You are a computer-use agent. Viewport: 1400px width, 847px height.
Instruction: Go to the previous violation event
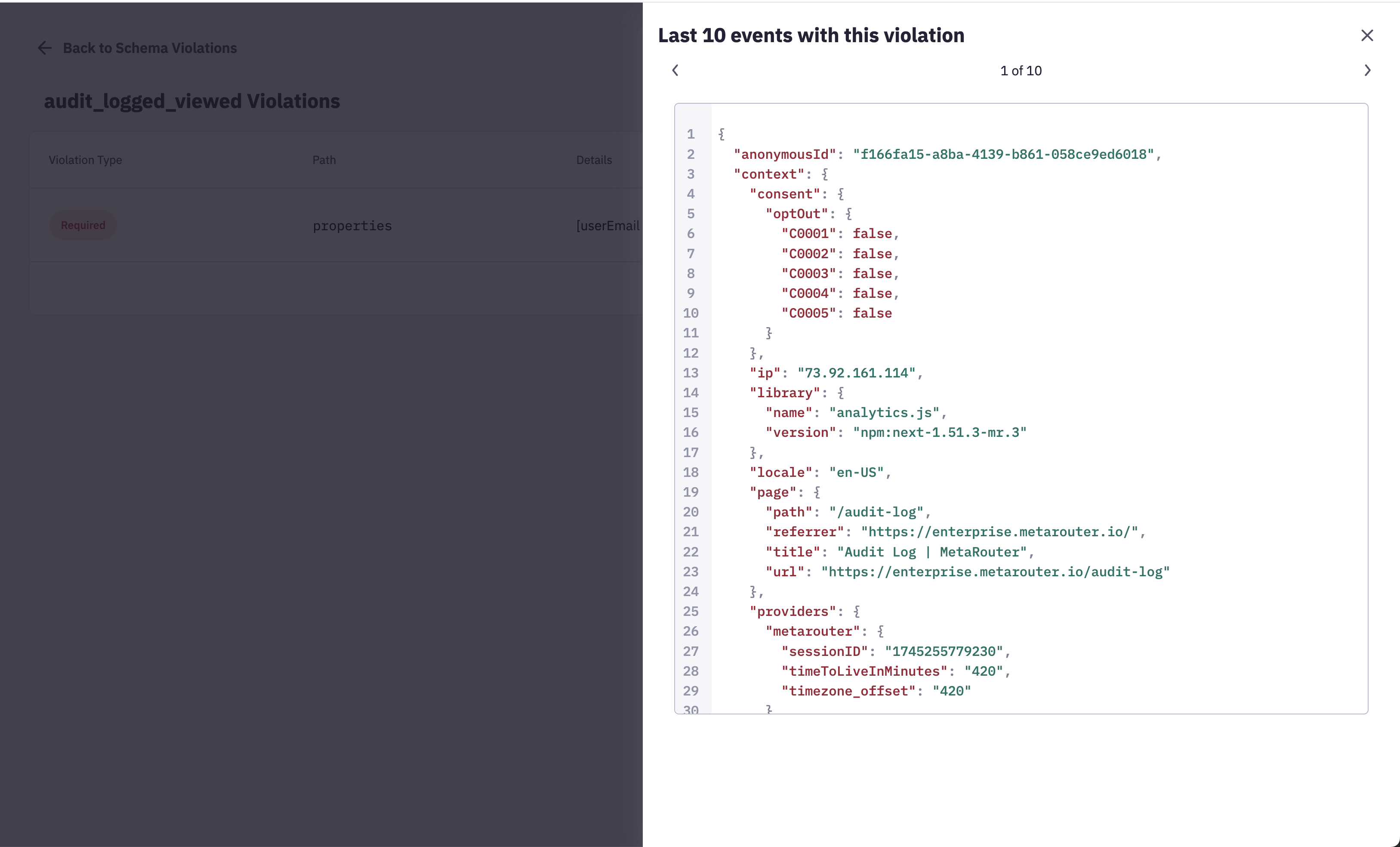(675, 71)
